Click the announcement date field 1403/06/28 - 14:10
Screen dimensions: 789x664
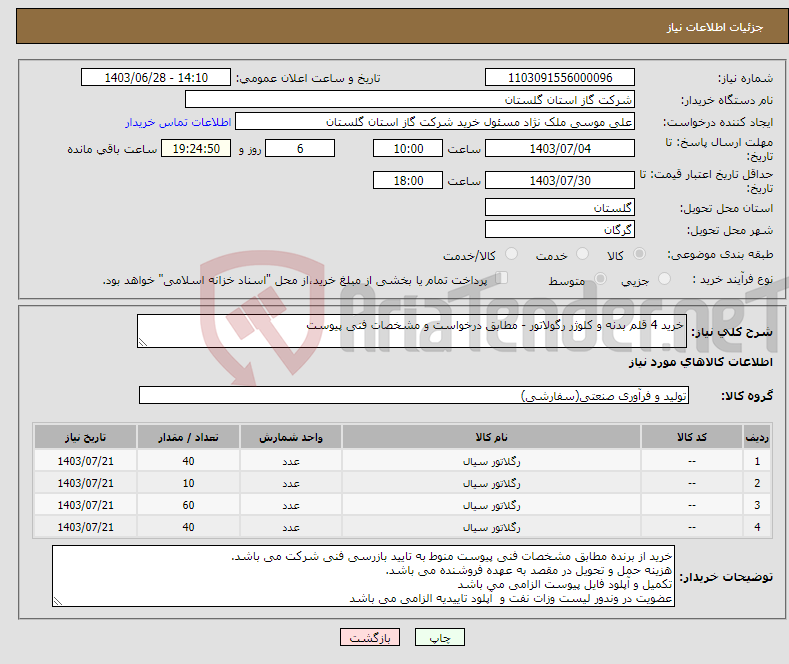(x=156, y=77)
